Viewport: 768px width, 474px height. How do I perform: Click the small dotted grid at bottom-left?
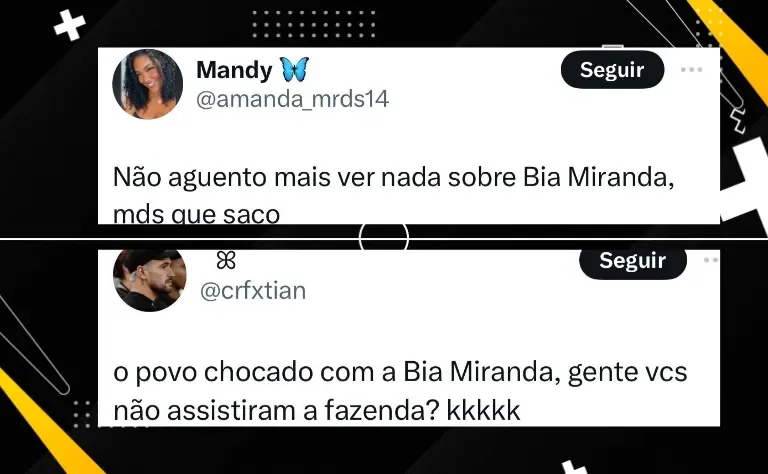coord(83,414)
